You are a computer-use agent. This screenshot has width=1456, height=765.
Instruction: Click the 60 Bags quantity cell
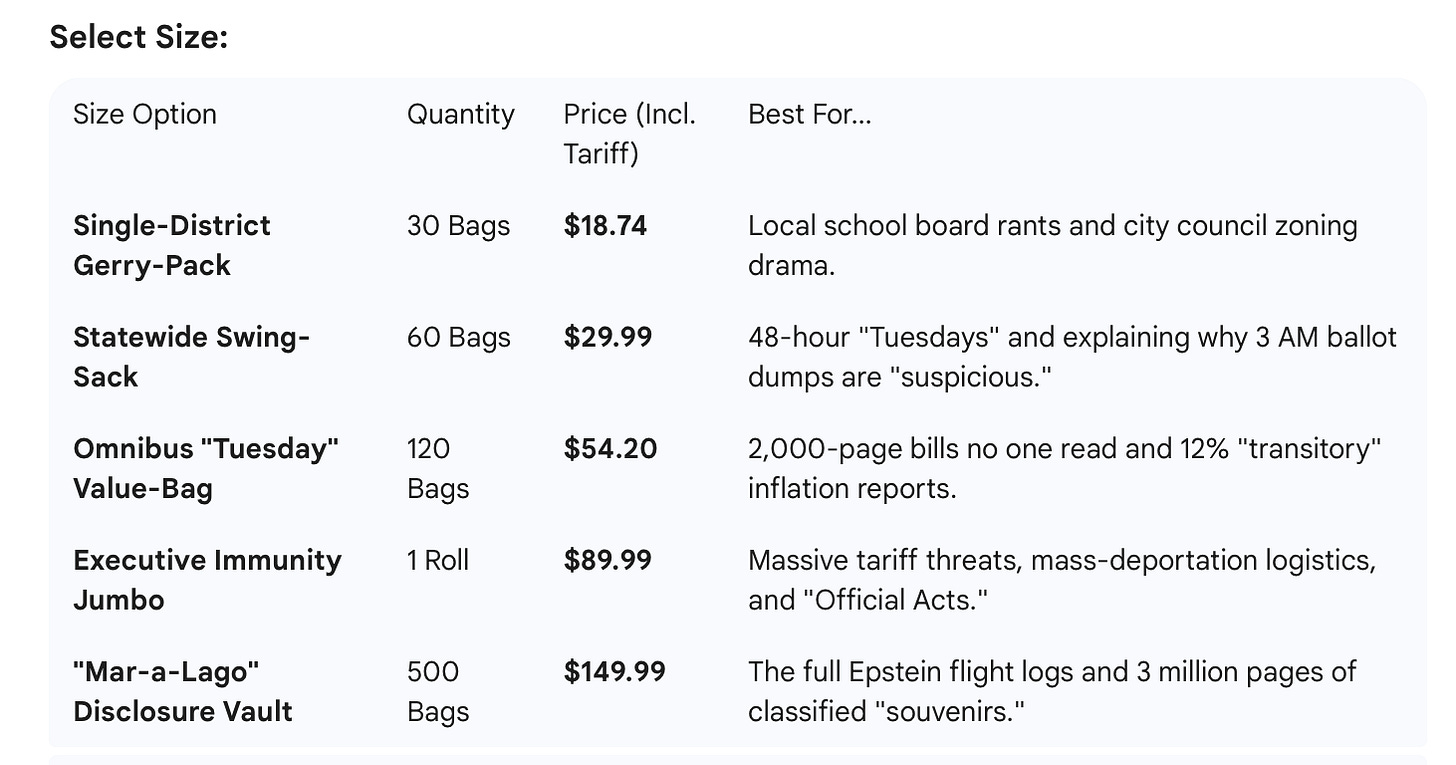459,337
